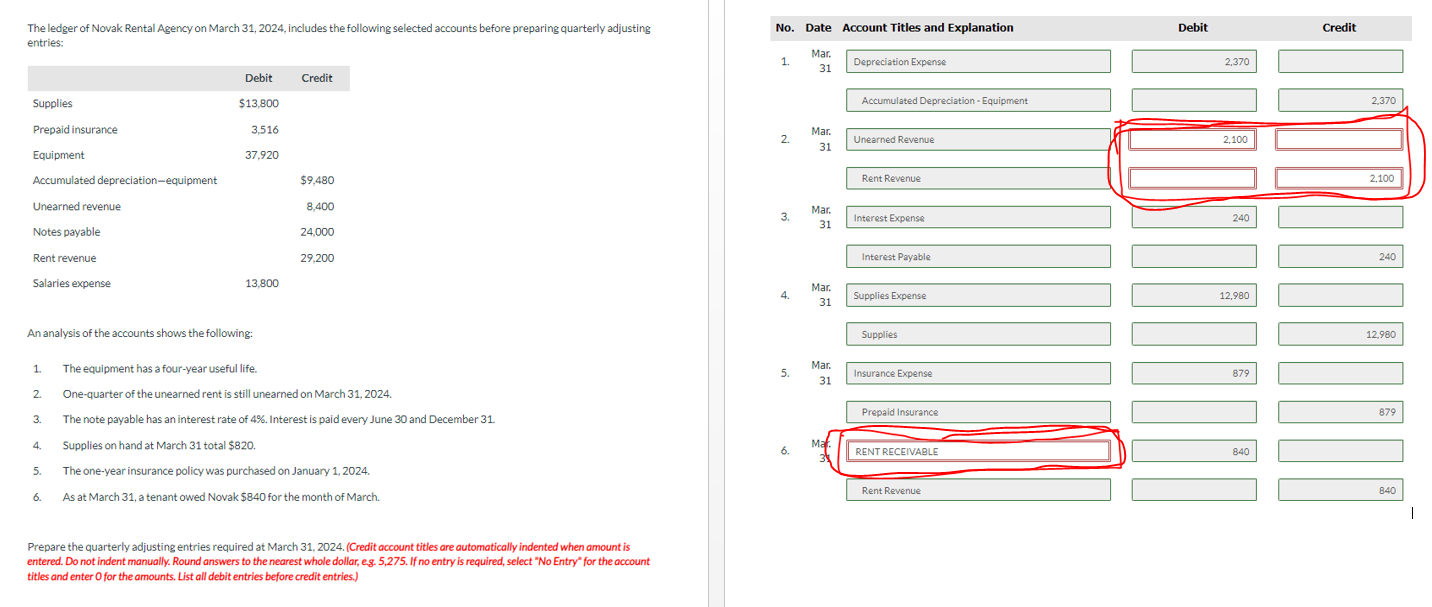Click the credit field showing 240
Viewport: 1432px width, 607px height.
pyautogui.click(x=1340, y=257)
